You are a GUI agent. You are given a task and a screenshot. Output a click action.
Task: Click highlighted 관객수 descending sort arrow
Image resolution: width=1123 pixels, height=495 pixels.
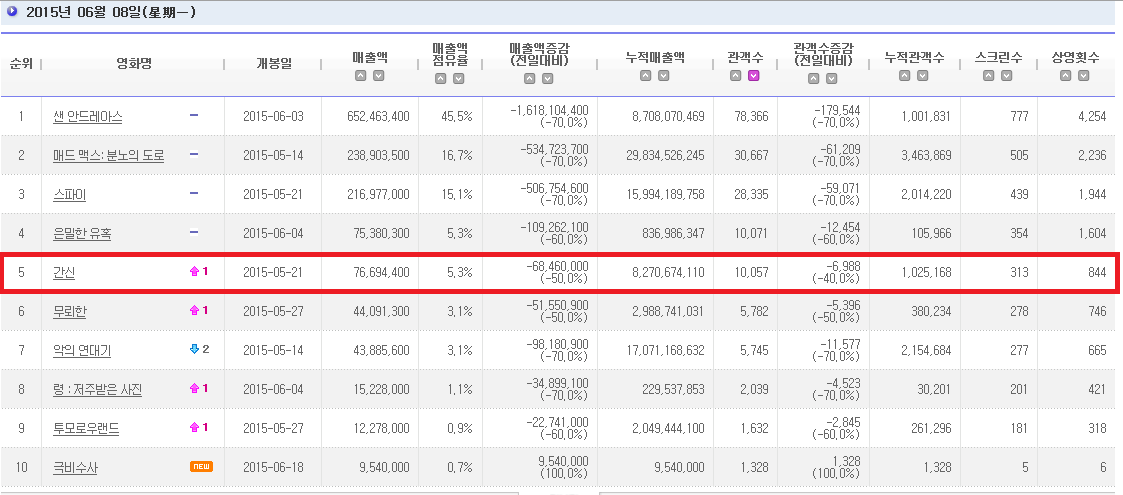(753, 76)
